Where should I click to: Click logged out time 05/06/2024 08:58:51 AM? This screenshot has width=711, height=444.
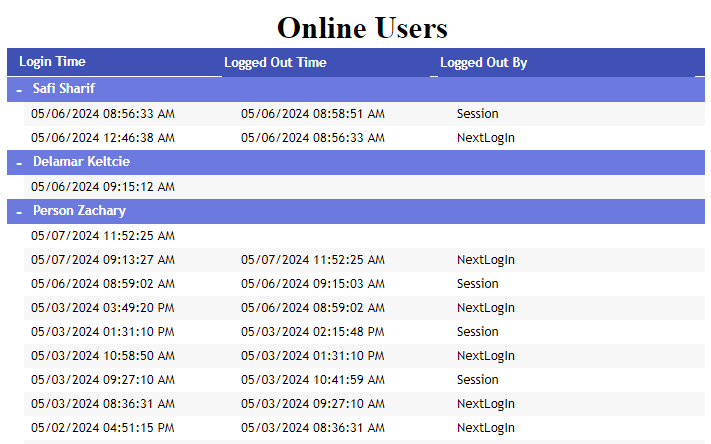[313, 114]
